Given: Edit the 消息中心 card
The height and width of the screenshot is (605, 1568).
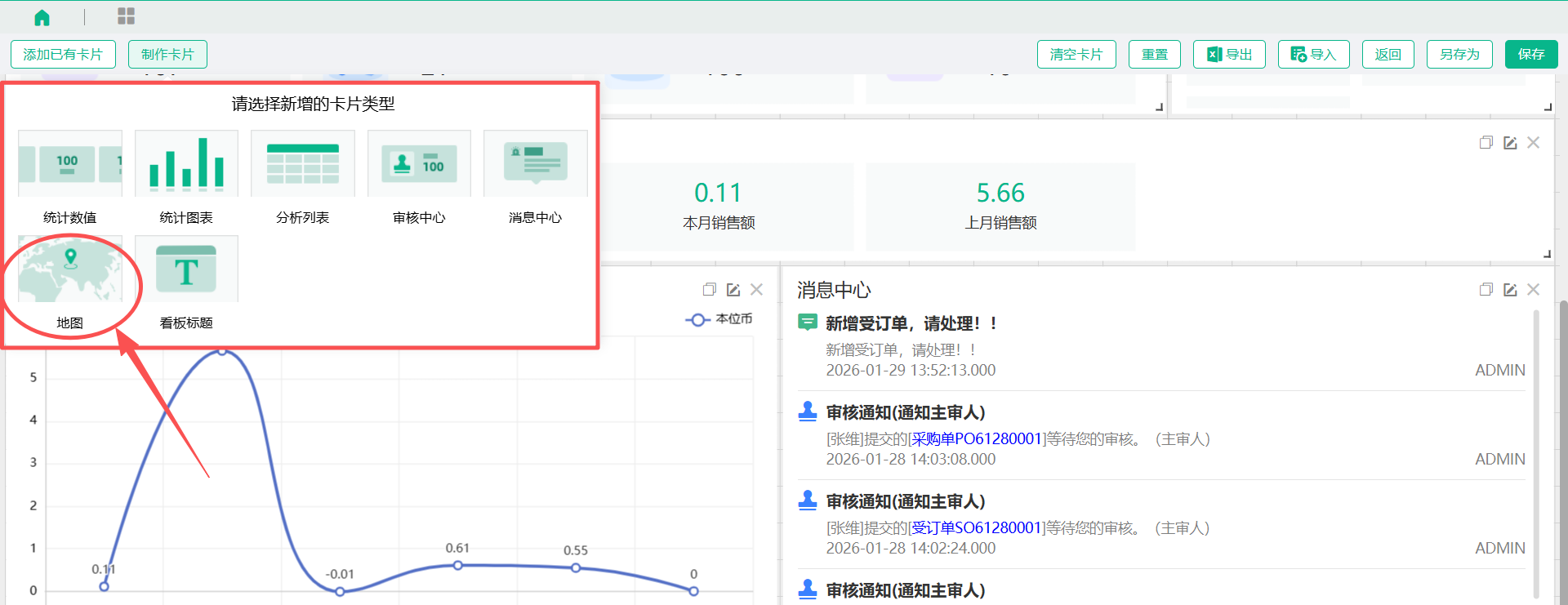Looking at the screenshot, I should 1510,290.
